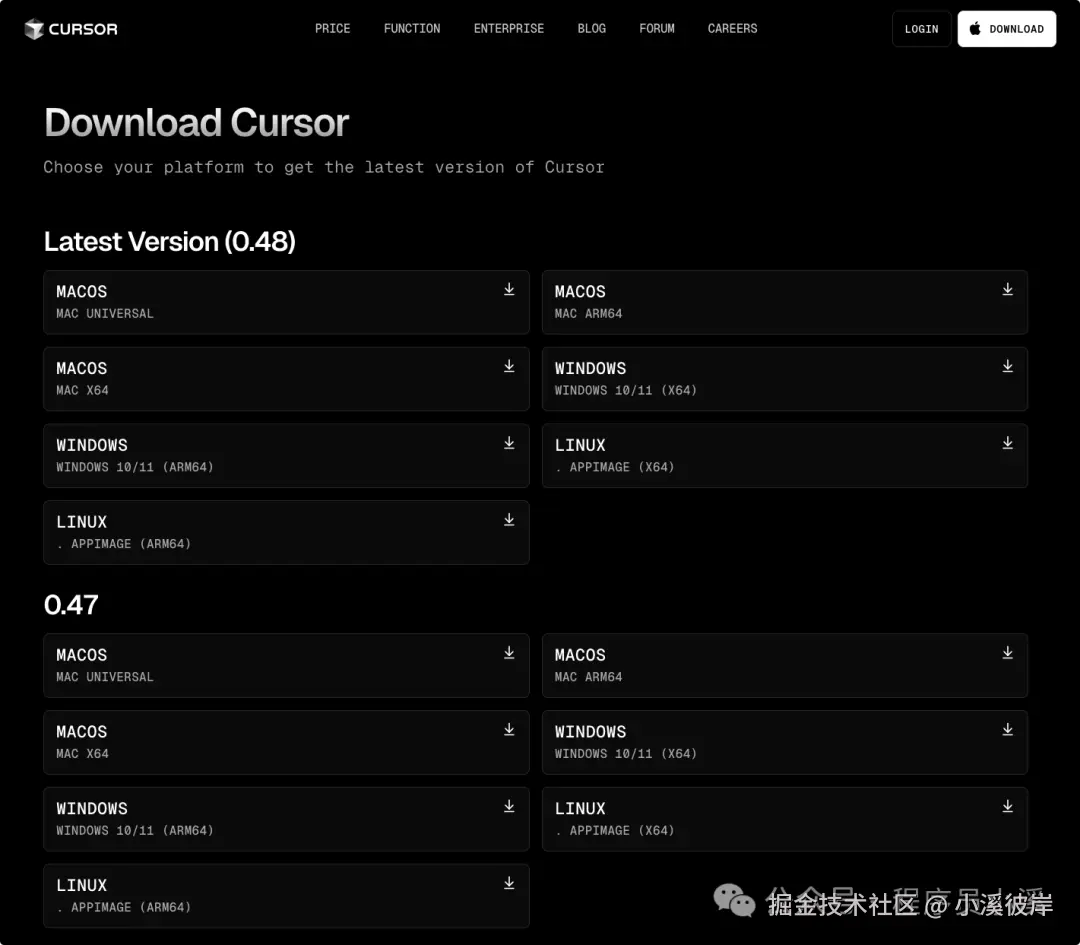This screenshot has width=1080, height=945.
Task: Click the Choose your platform subtitle
Action: [x=324, y=167]
